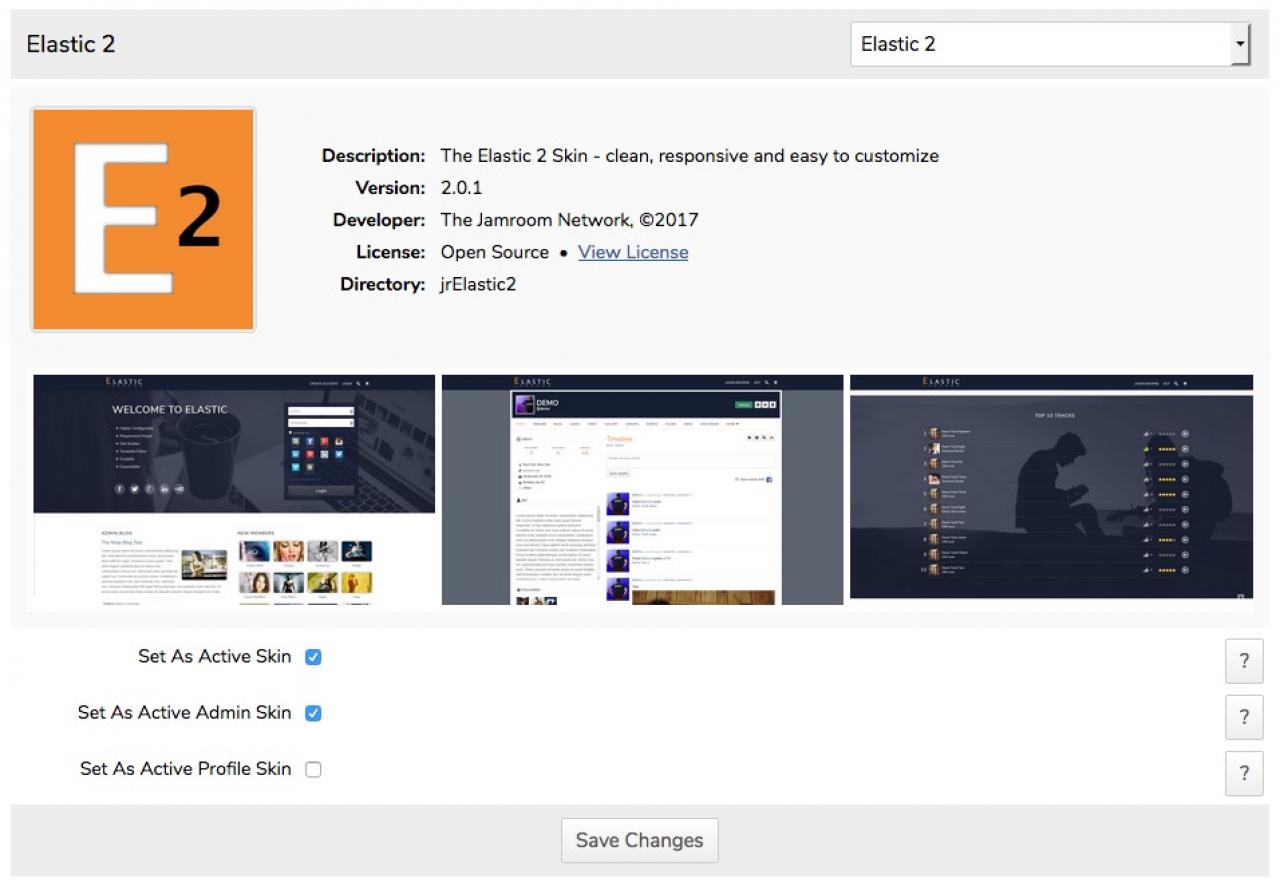Click the directory value "jrElastic2"
Viewport: 1280px width, 886px height.
tap(479, 284)
